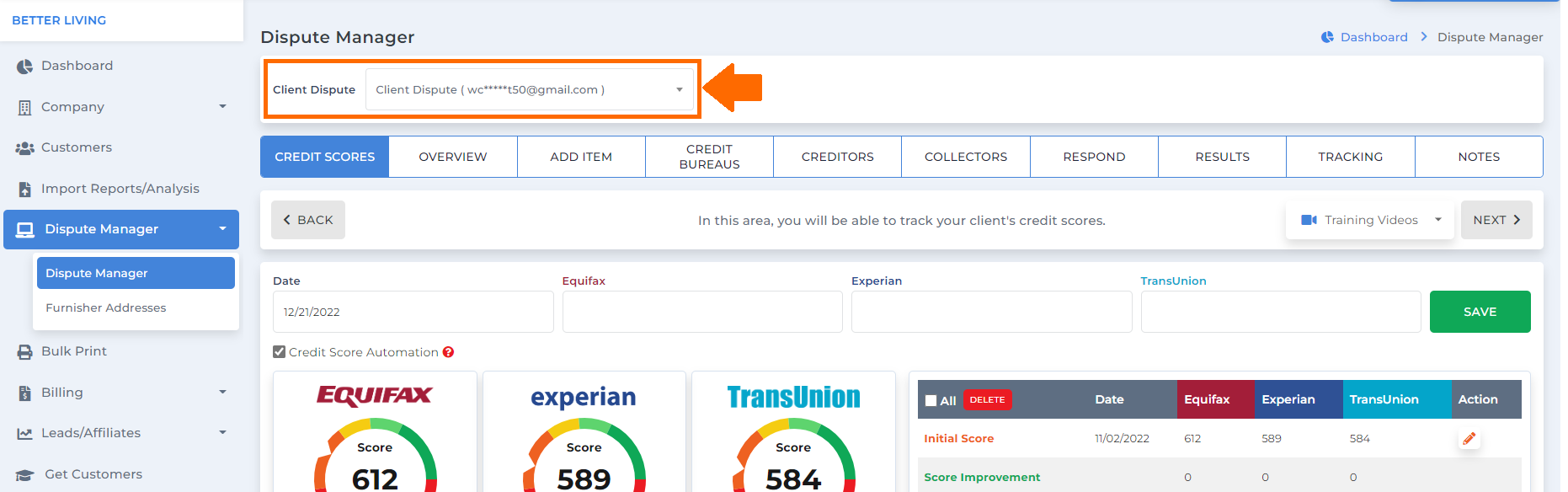Click the Customers people icon

tap(24, 148)
